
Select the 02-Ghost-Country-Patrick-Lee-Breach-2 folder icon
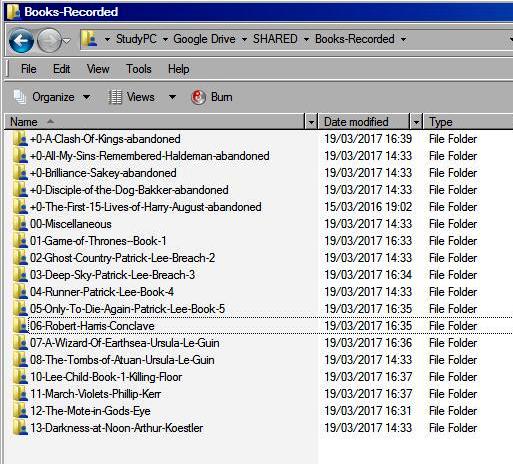tap(20, 258)
